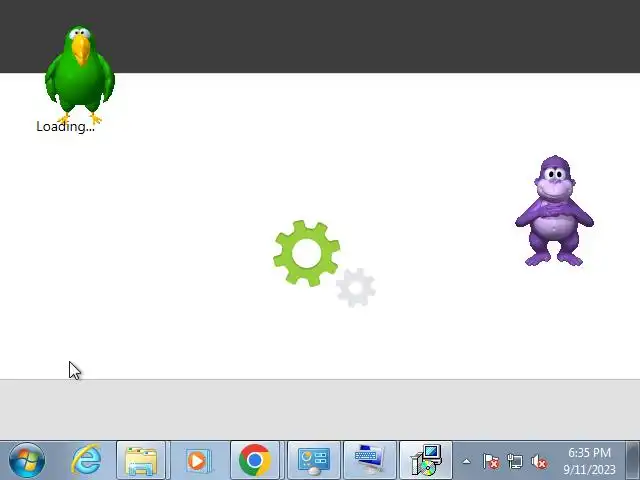
Task: Click the purple Bonzi gorilla character
Action: 554,211
